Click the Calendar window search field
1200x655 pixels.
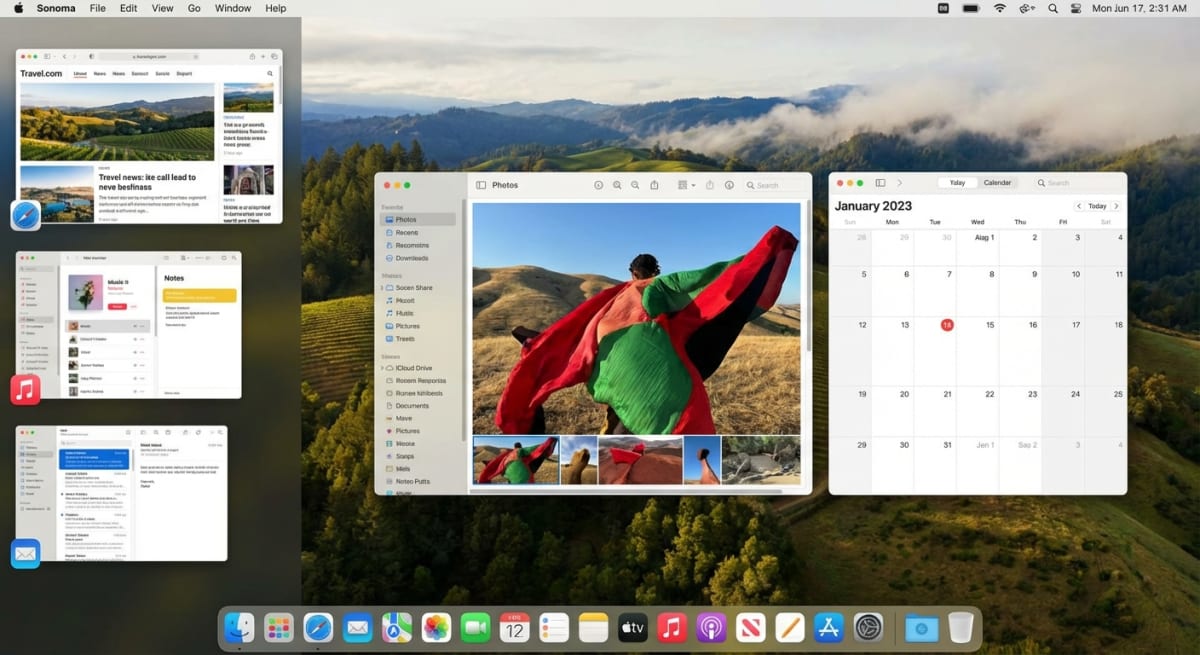1078,183
